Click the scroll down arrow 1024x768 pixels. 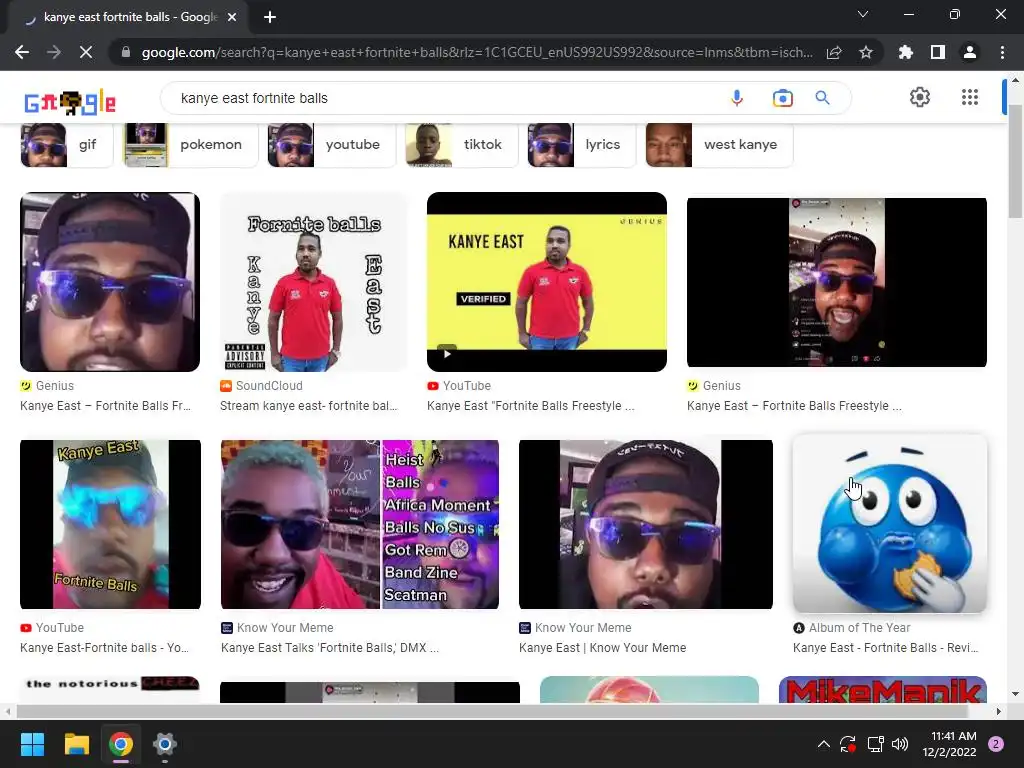coord(1015,694)
